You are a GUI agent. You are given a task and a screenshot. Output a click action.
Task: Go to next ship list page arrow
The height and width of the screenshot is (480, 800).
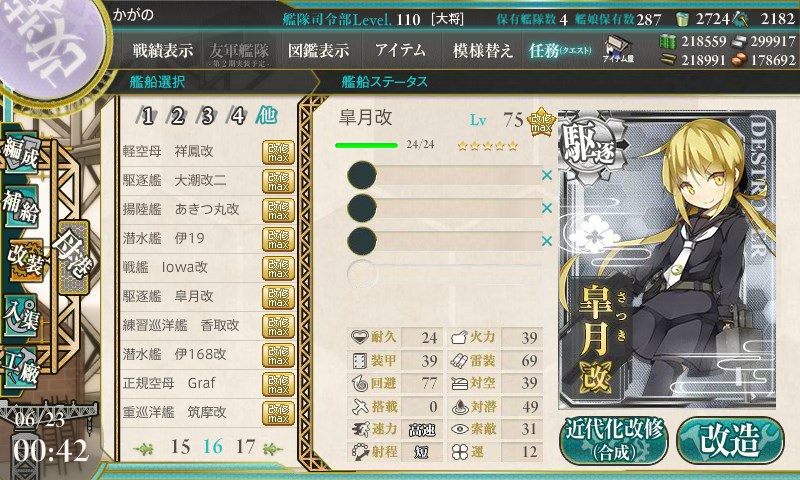[x=272, y=448]
